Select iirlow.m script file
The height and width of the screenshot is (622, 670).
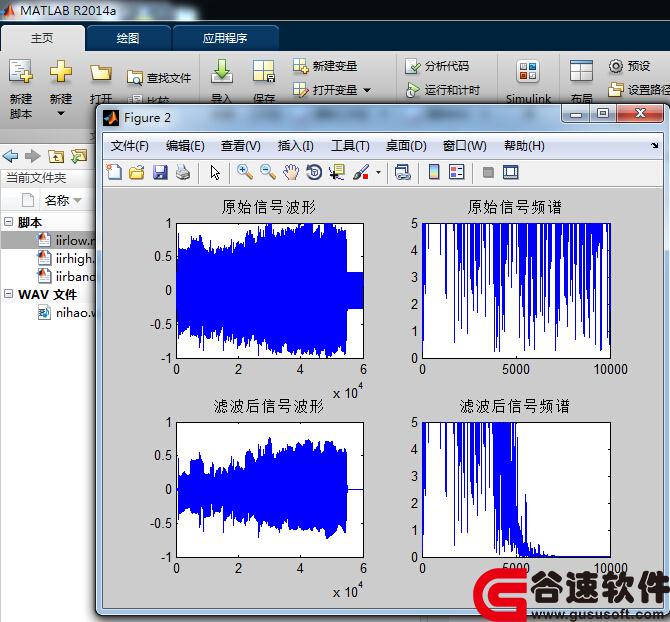(66, 240)
